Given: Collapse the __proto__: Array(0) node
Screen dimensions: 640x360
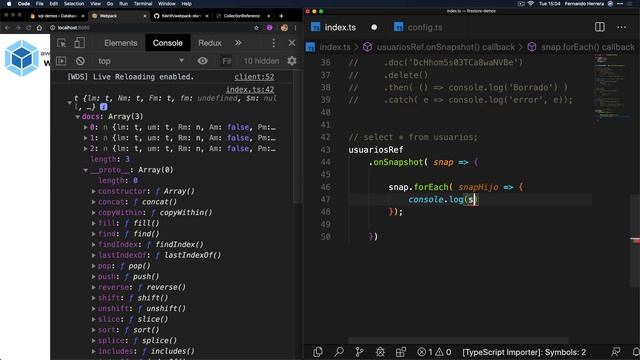Looking at the screenshot, I should tap(86, 170).
